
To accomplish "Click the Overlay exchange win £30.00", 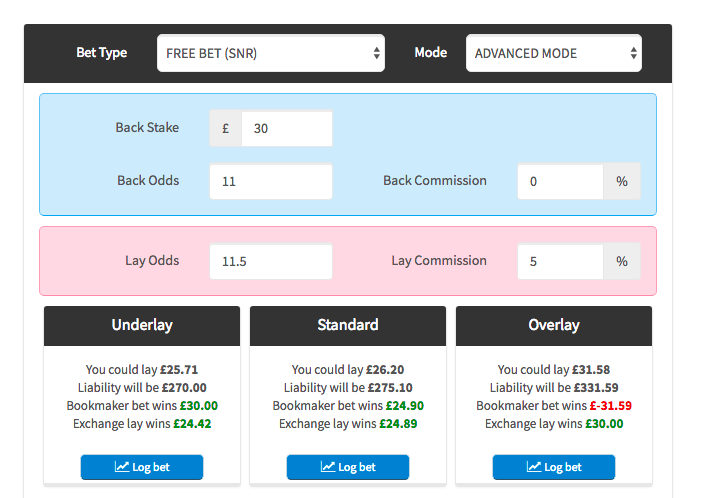I will point(604,423).
